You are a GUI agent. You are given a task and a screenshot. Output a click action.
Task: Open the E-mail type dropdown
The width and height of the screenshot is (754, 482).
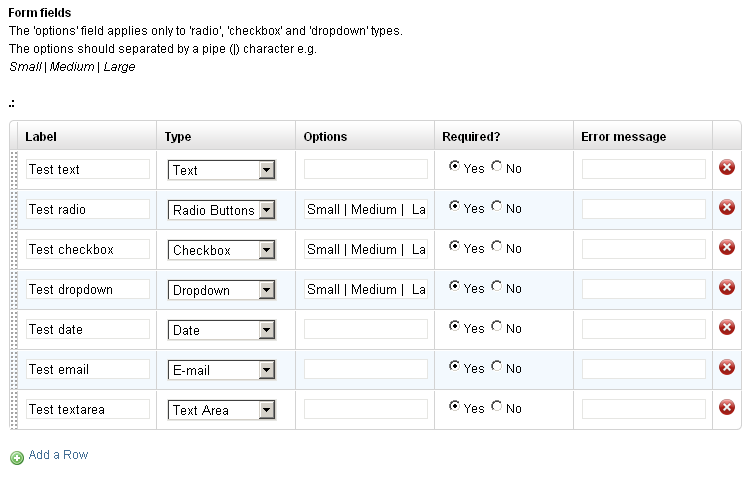222,370
